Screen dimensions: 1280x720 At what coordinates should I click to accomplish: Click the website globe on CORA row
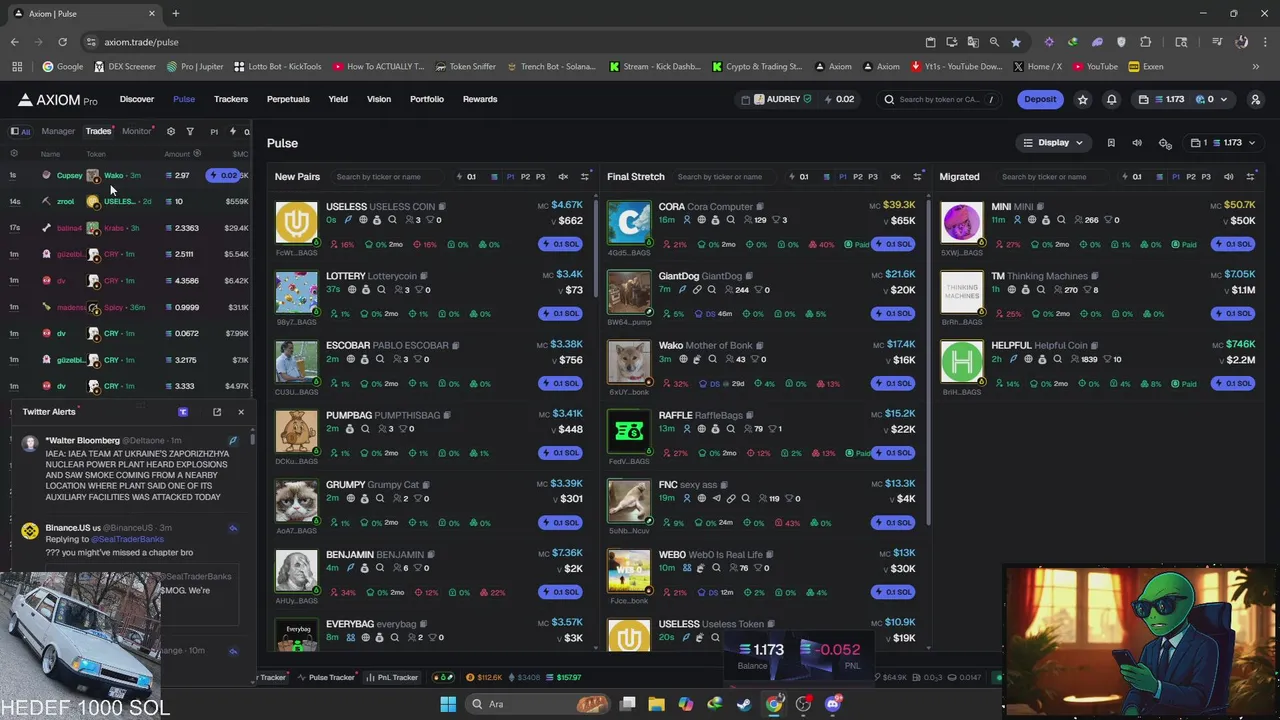701,220
